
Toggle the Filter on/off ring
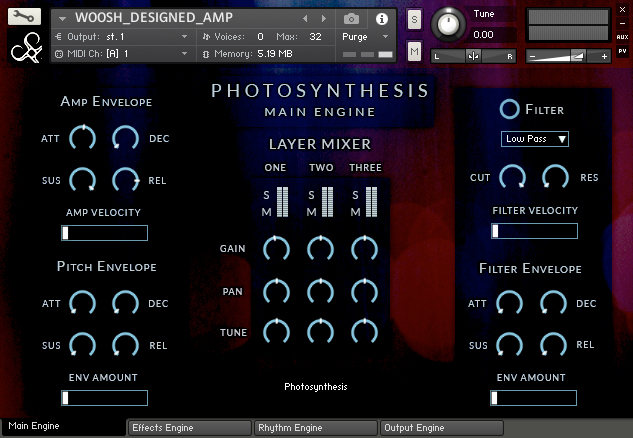click(509, 109)
